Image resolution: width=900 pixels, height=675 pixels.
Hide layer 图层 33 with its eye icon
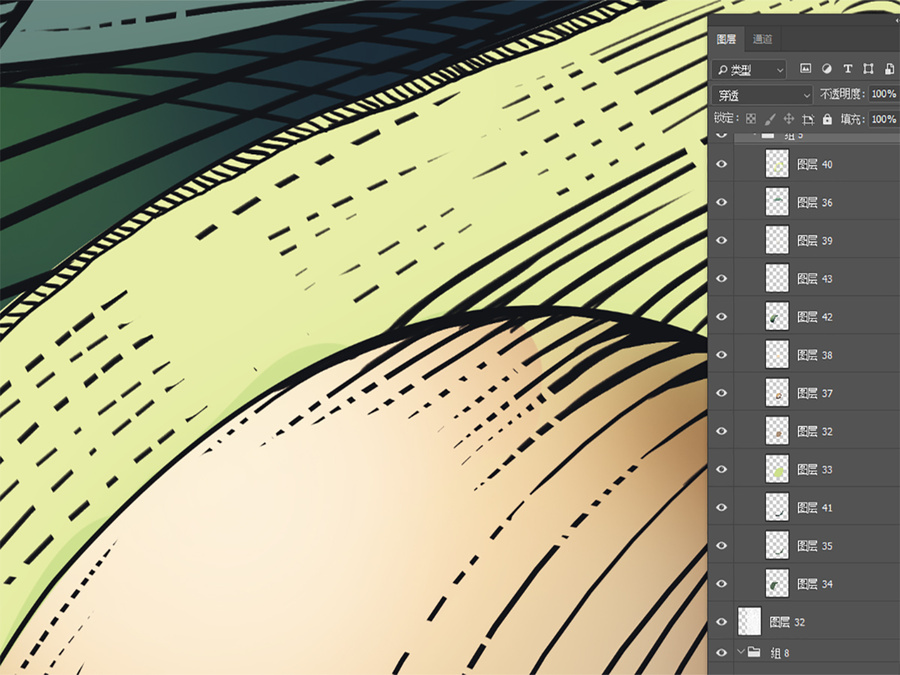tap(721, 470)
